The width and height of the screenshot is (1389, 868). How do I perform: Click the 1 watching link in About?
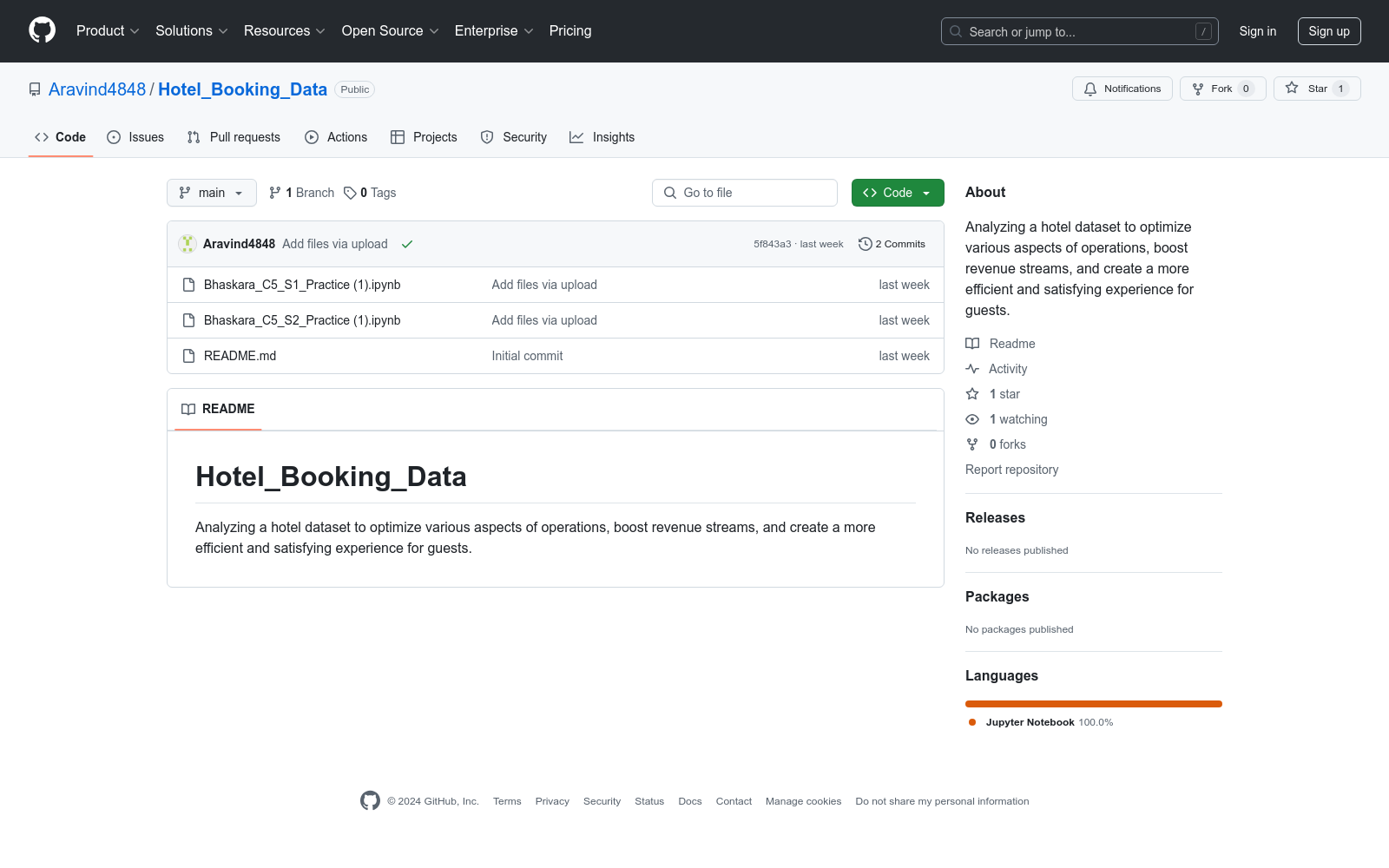1006,419
